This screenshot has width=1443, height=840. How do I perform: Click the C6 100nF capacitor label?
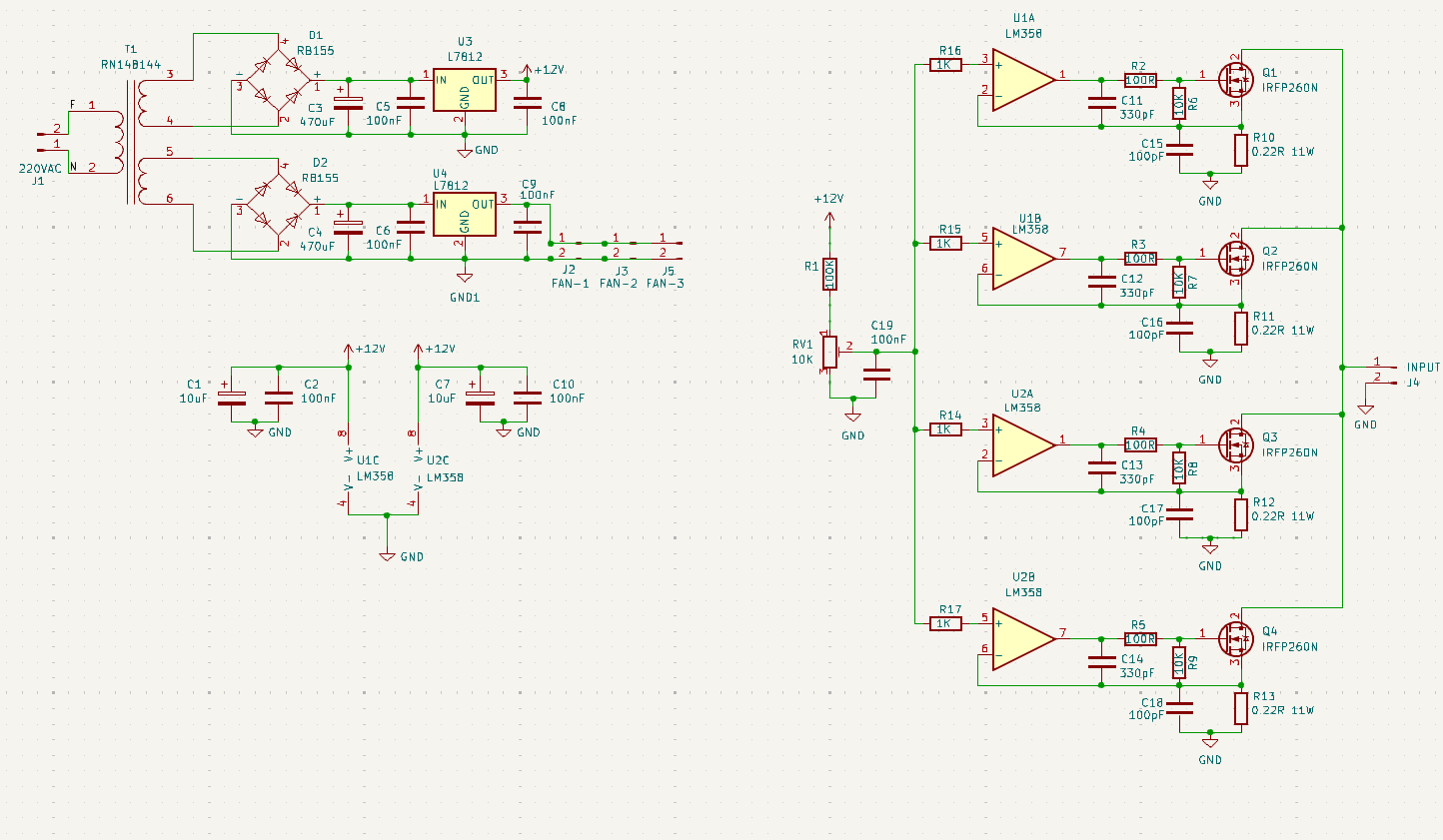(384, 237)
